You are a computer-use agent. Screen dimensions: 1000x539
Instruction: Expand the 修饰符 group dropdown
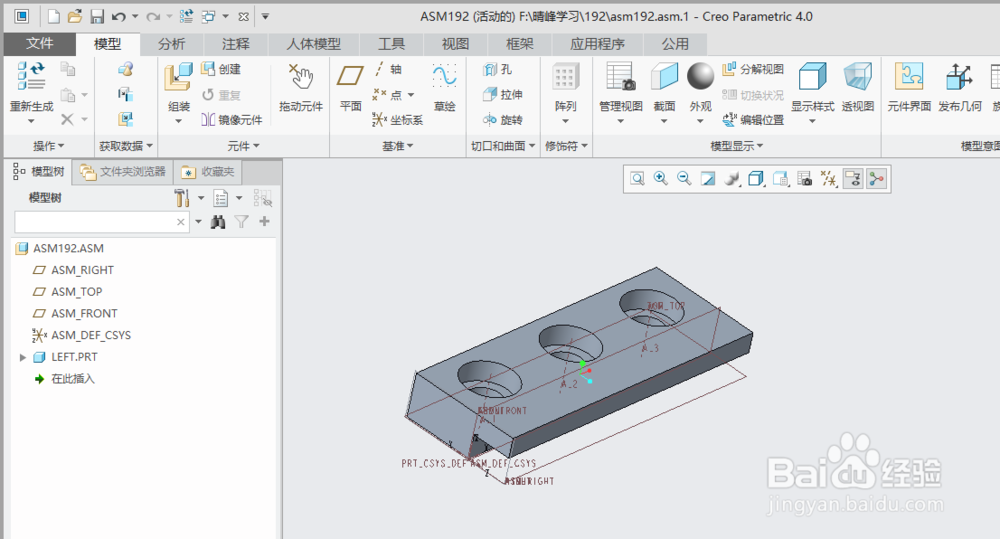[x=566, y=146]
